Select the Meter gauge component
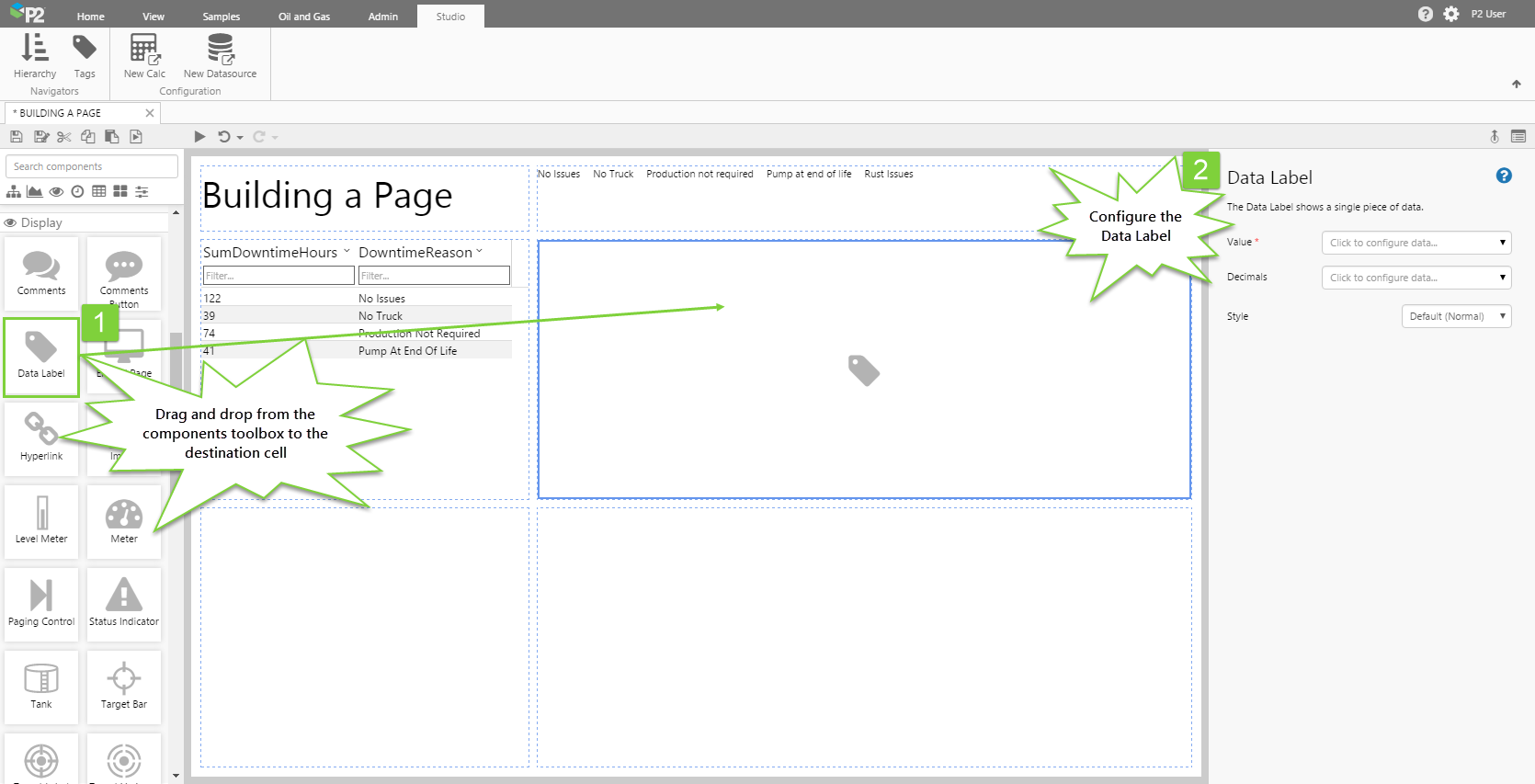 tap(124, 522)
